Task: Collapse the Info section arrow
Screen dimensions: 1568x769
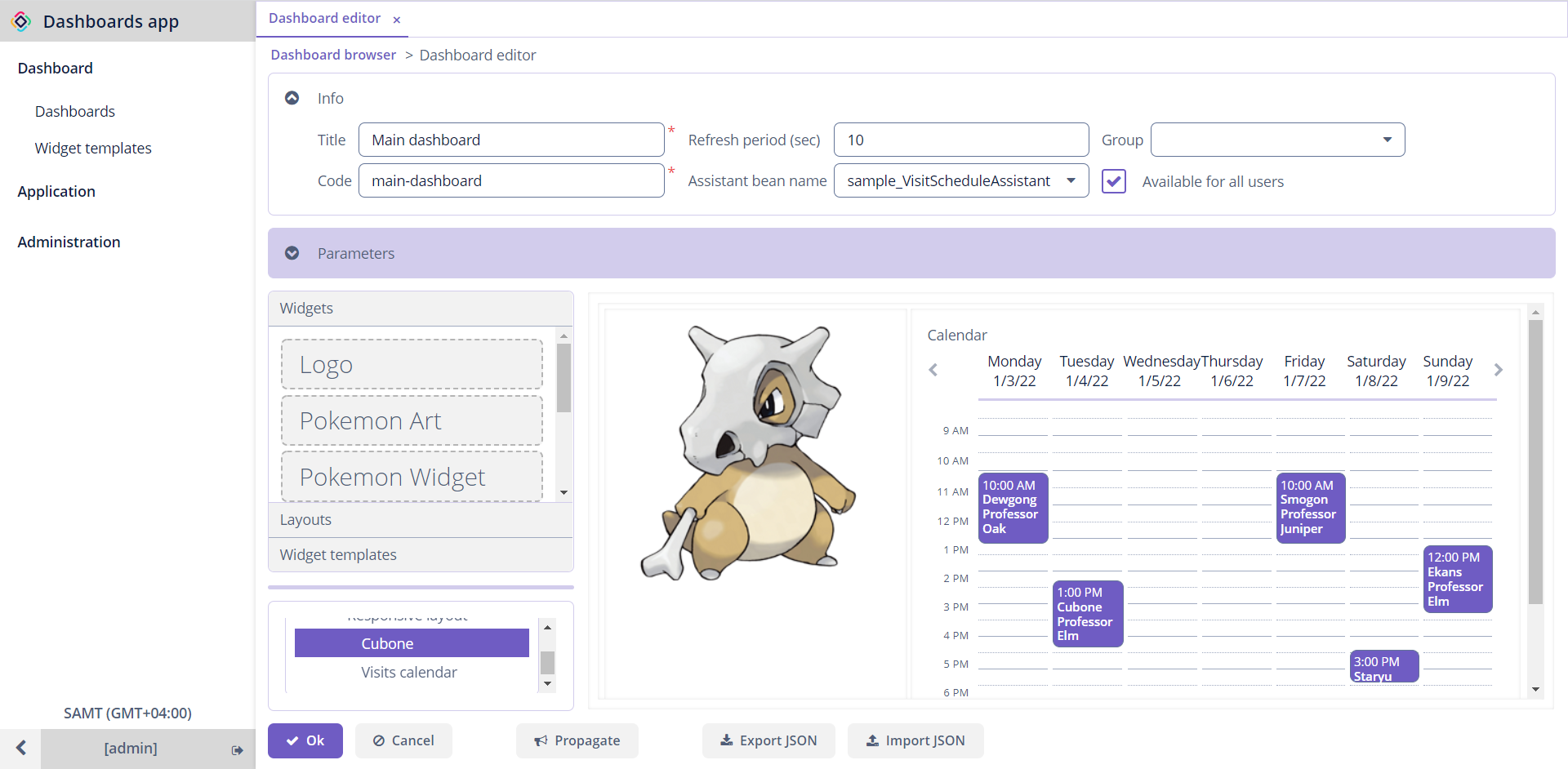Action: (x=292, y=98)
